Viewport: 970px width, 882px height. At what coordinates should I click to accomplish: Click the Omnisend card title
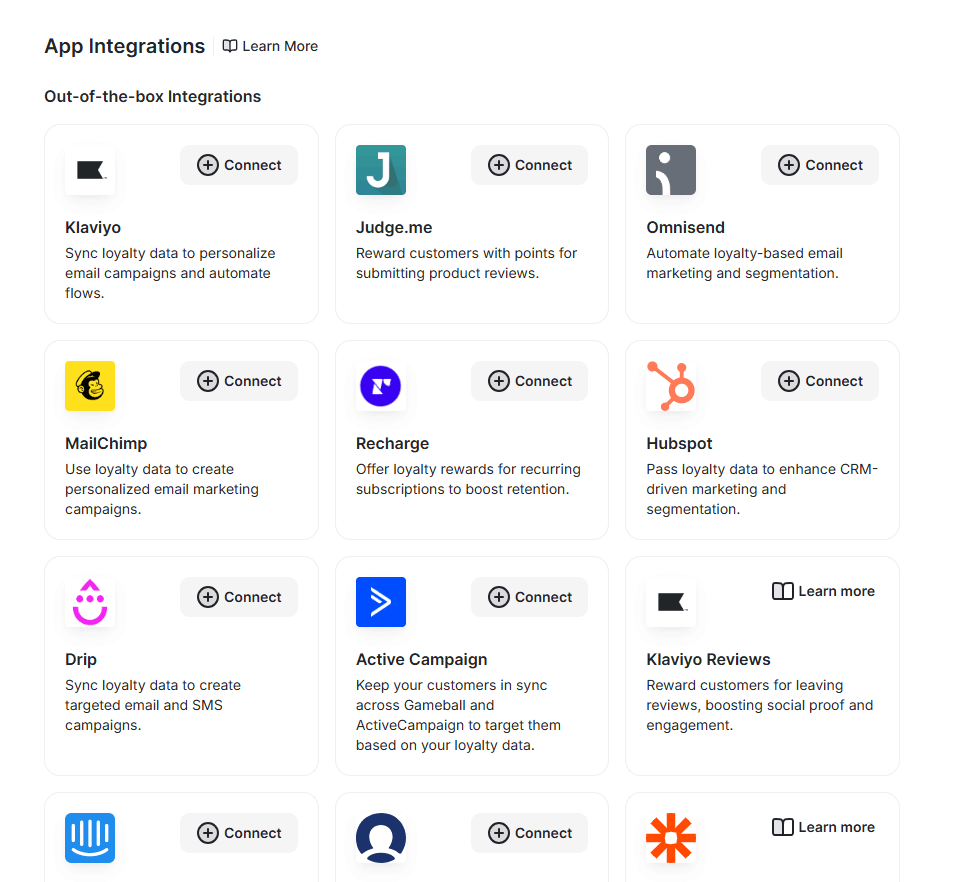click(685, 228)
